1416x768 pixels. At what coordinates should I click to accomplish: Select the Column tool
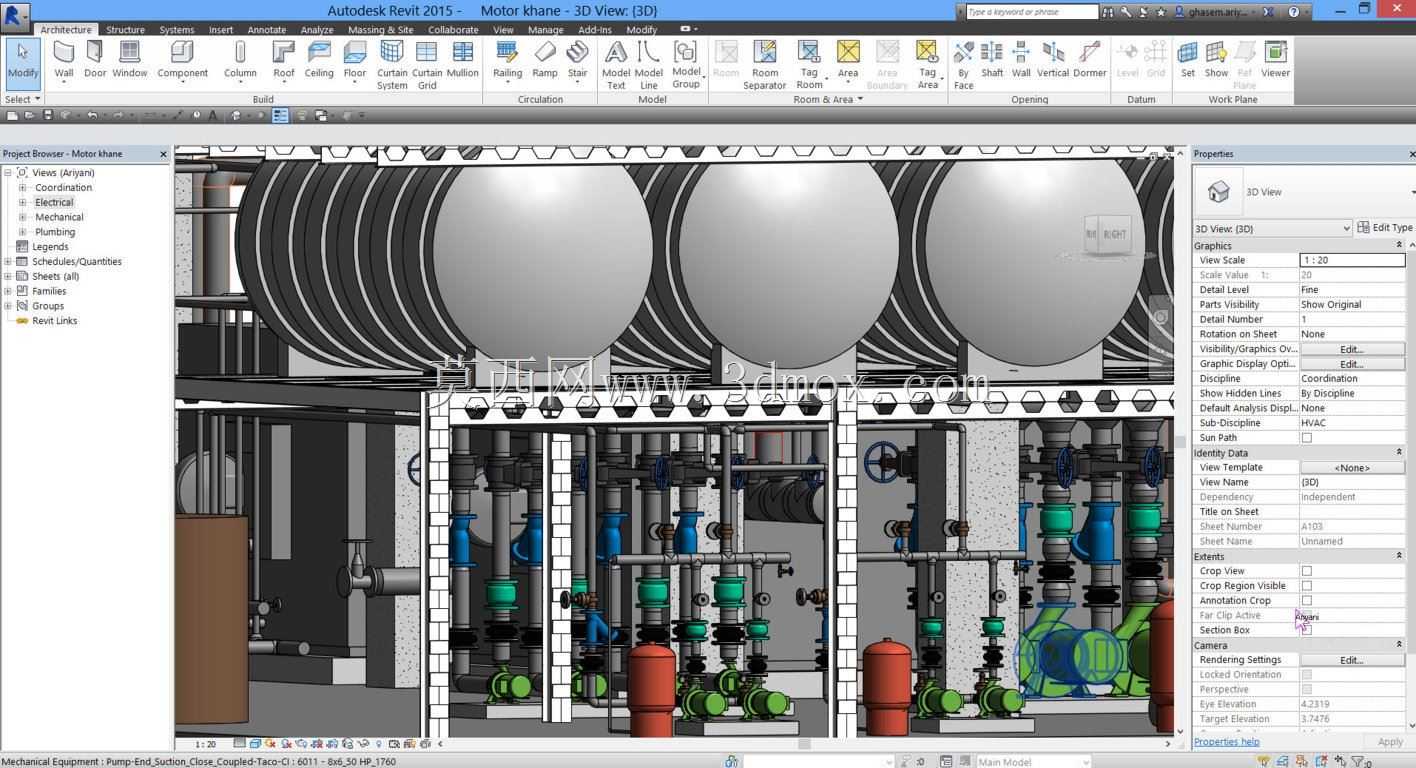click(240, 60)
